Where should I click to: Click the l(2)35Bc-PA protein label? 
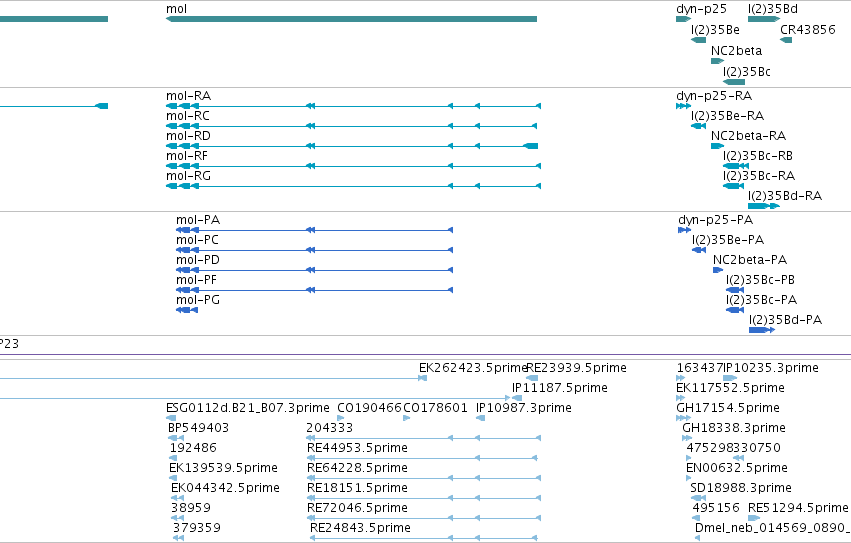click(761, 301)
